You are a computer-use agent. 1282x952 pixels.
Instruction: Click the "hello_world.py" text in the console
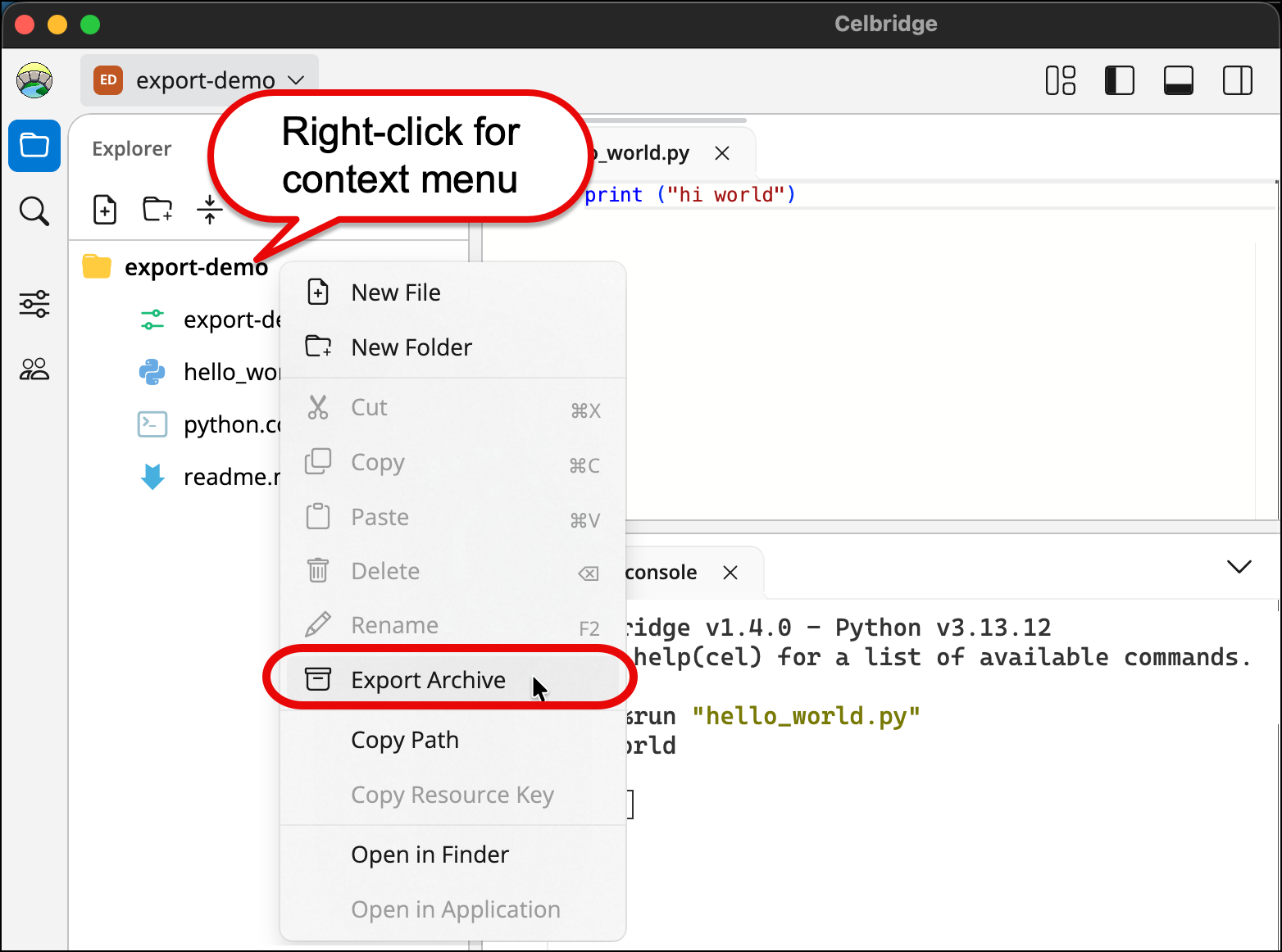806,716
